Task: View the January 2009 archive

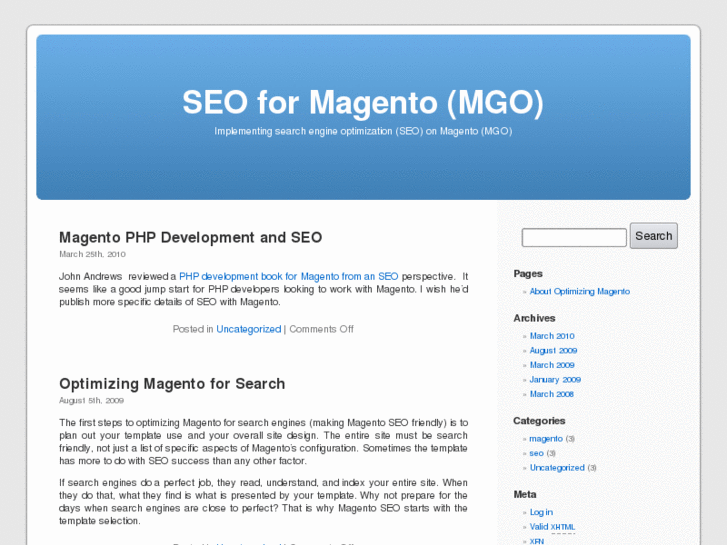Action: coord(555,379)
